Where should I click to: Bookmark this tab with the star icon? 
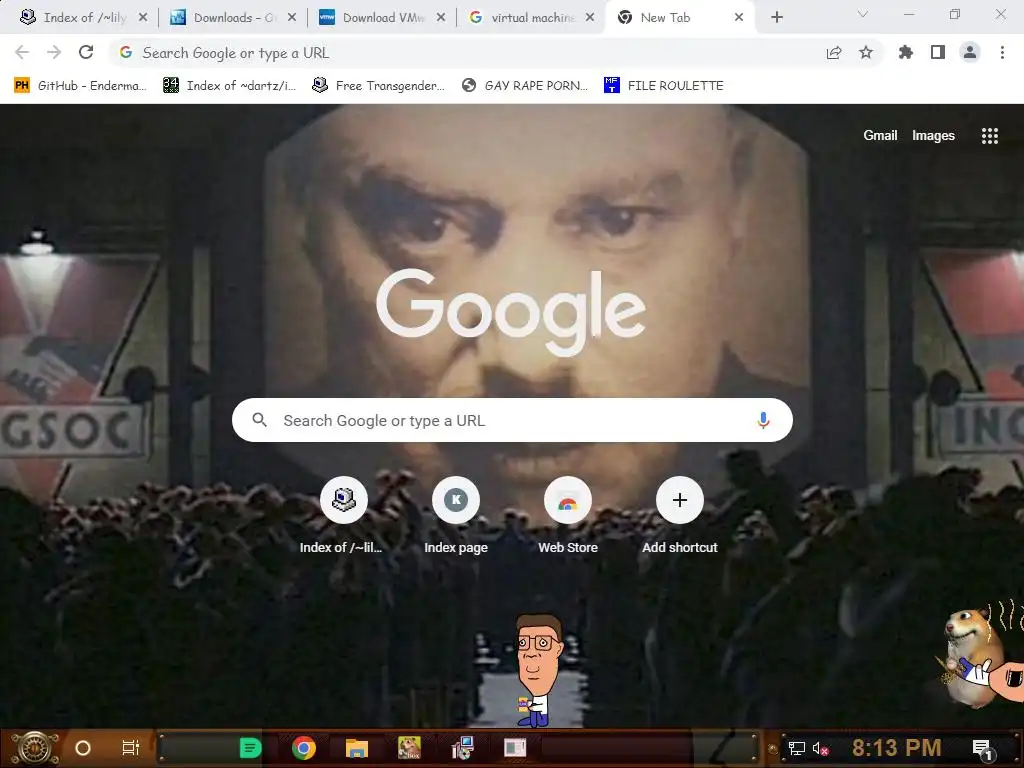click(866, 52)
